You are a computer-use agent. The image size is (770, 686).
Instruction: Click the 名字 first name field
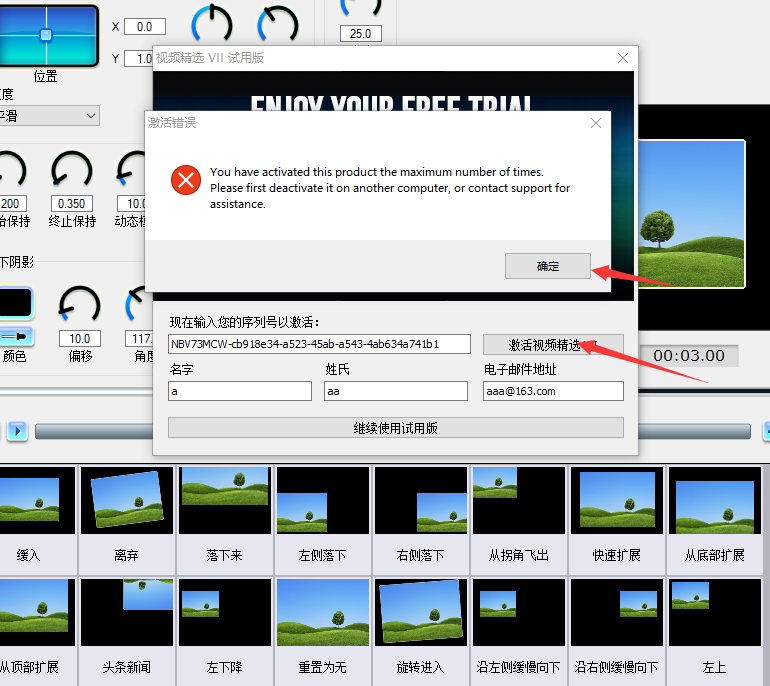coord(240,391)
